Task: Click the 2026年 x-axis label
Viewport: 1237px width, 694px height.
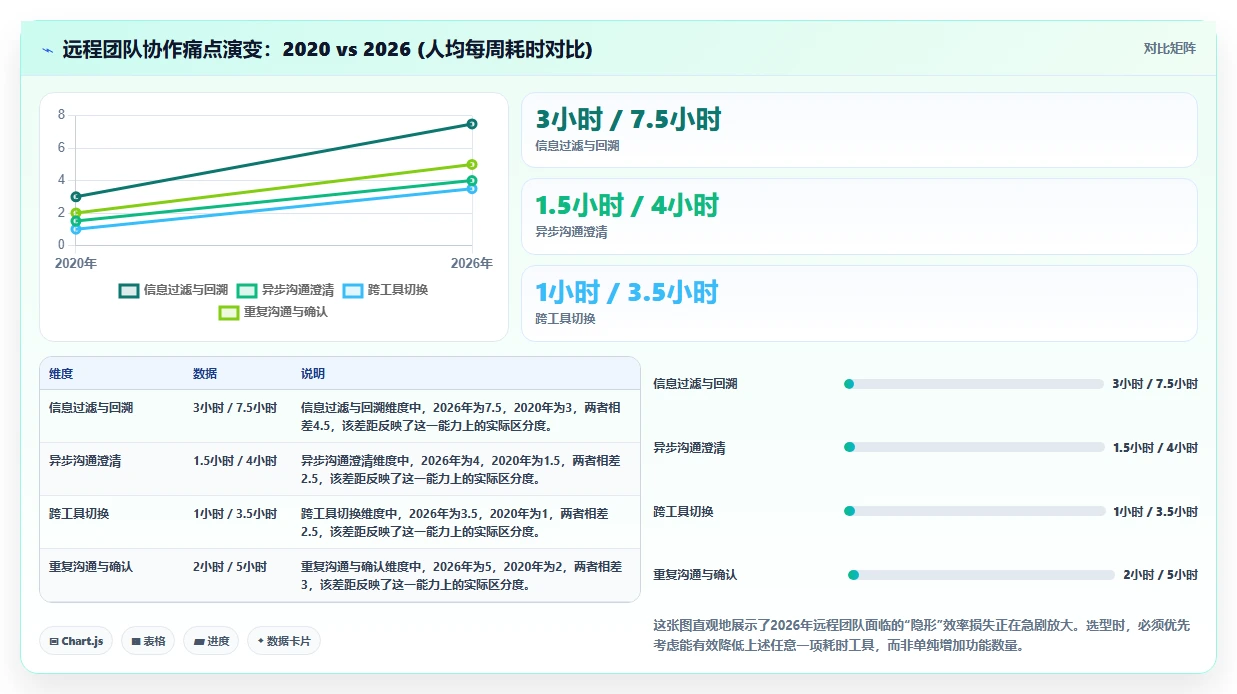Action: click(472, 264)
